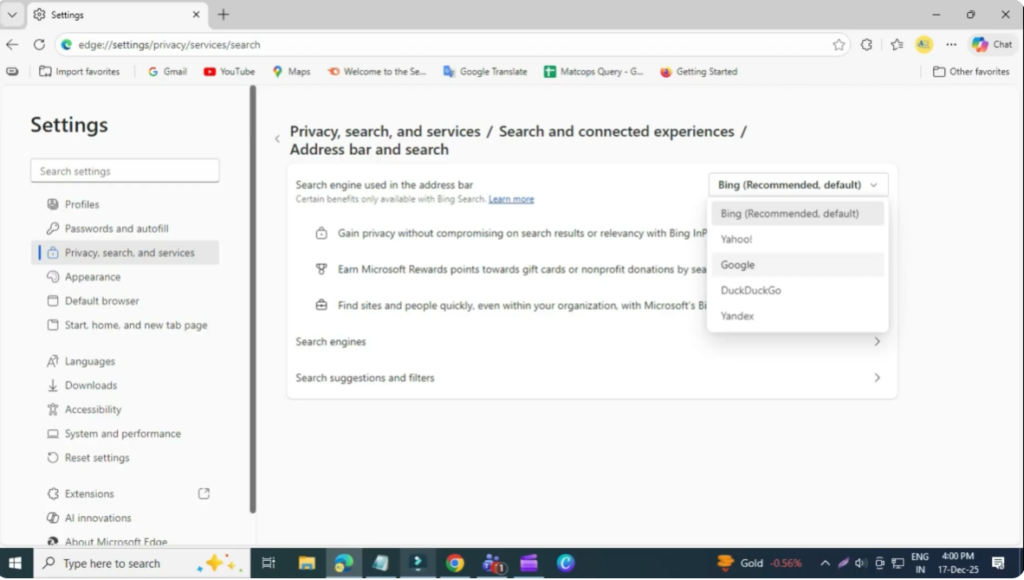Click the Edge Collections icon
The height and width of the screenshot is (580, 1024).
click(896, 44)
